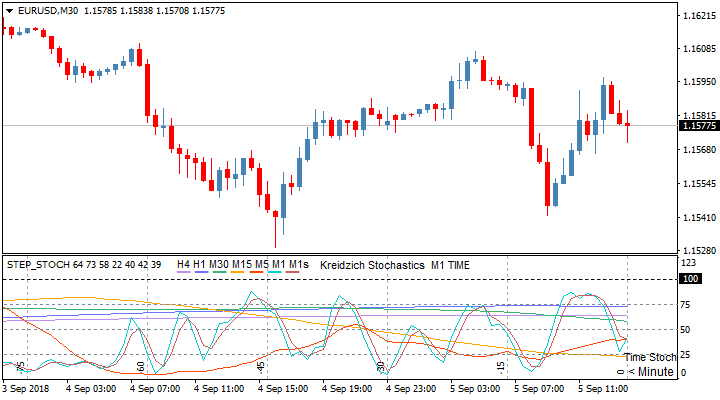Click the EURUSD,M30 chart title text
The image size is (720, 400).
click(x=48, y=11)
